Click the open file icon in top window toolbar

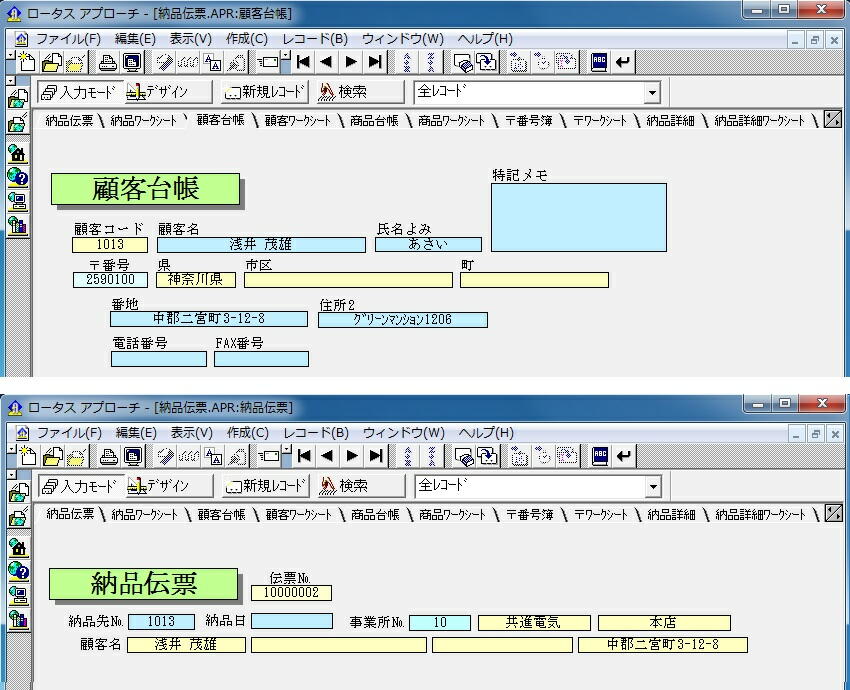pos(51,62)
